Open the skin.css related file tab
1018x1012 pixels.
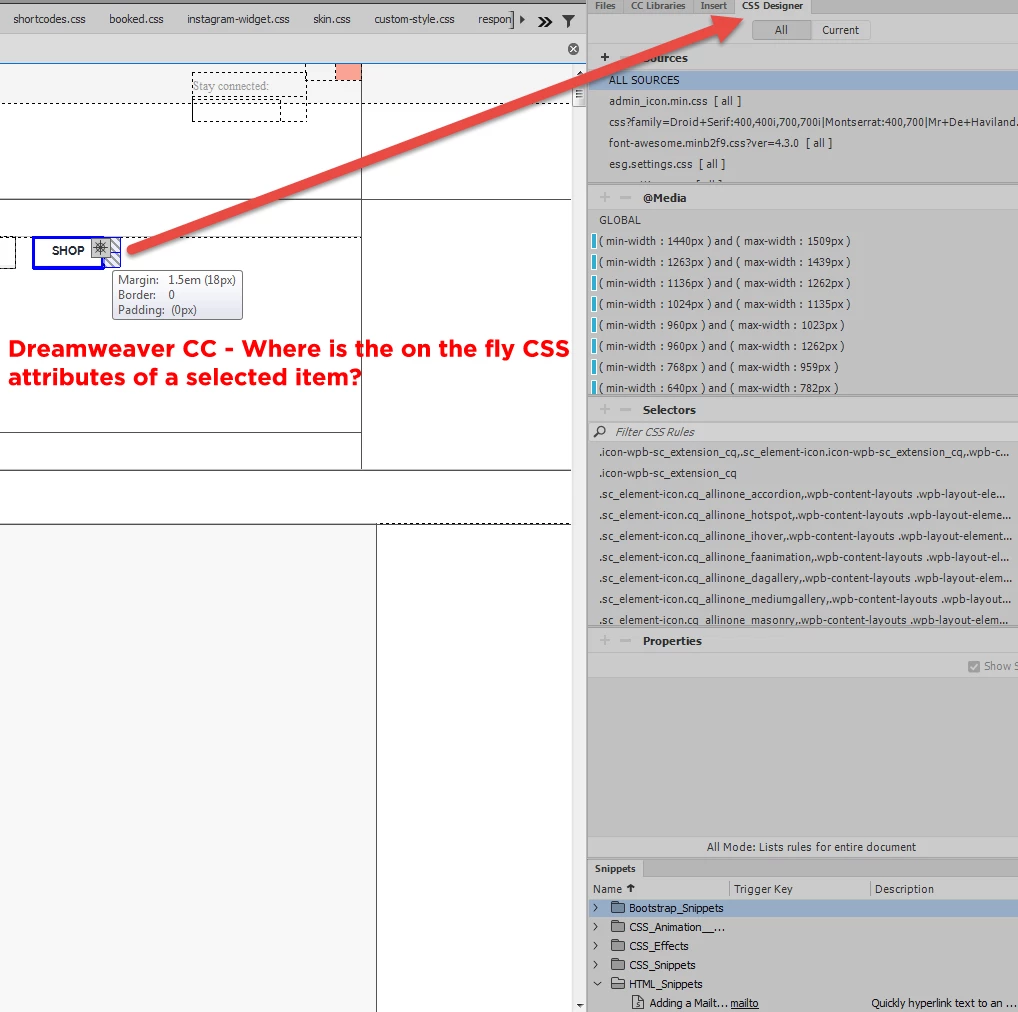pos(332,19)
